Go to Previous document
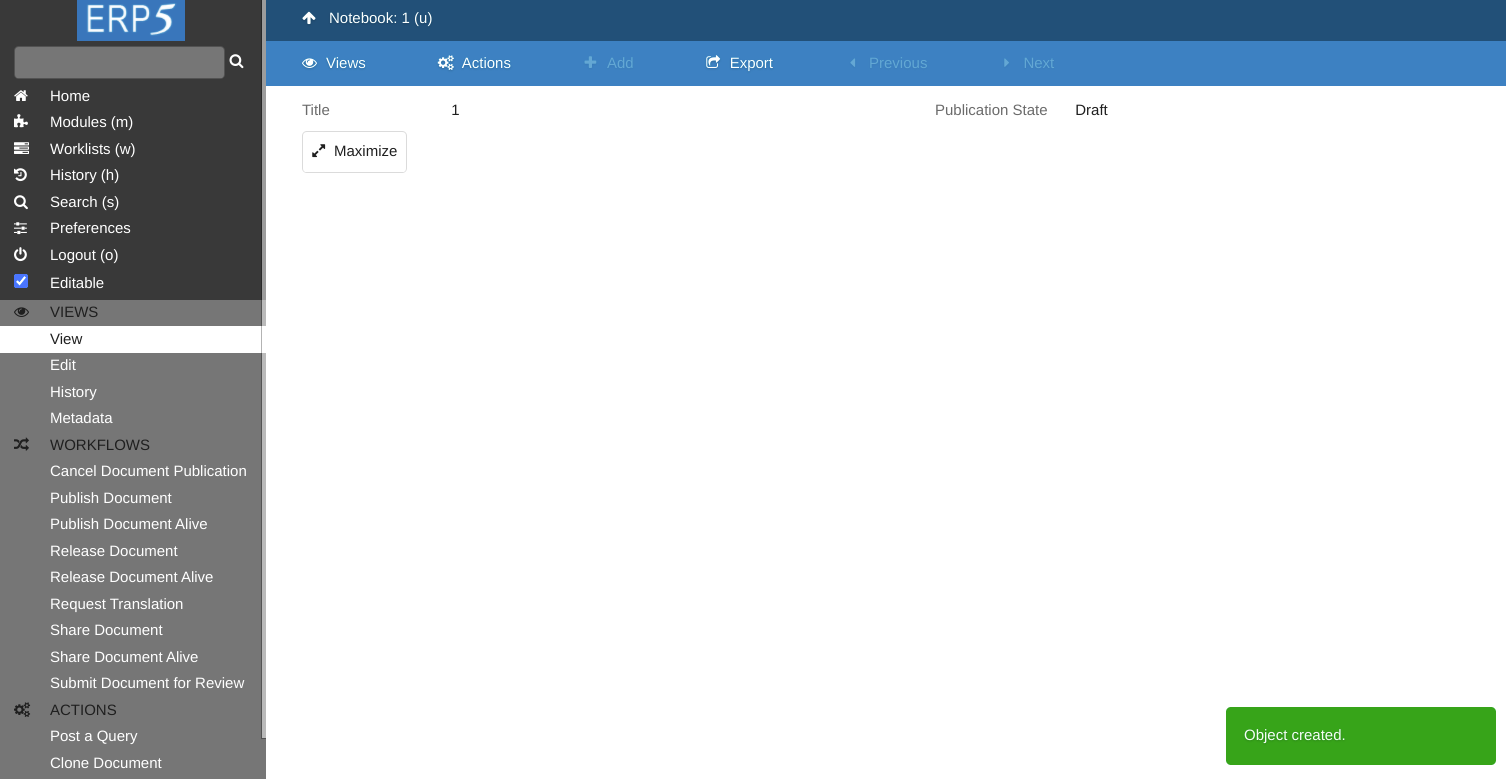Viewport: 1506px width, 779px height. click(x=888, y=63)
